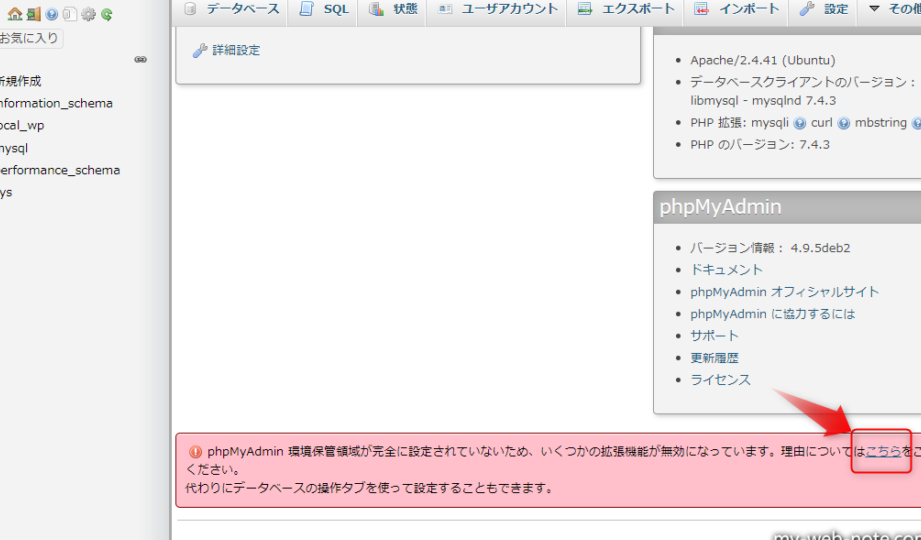The height and width of the screenshot is (540, 921).
Task: Select performance_schema database in tree
Action: [x=60, y=170]
